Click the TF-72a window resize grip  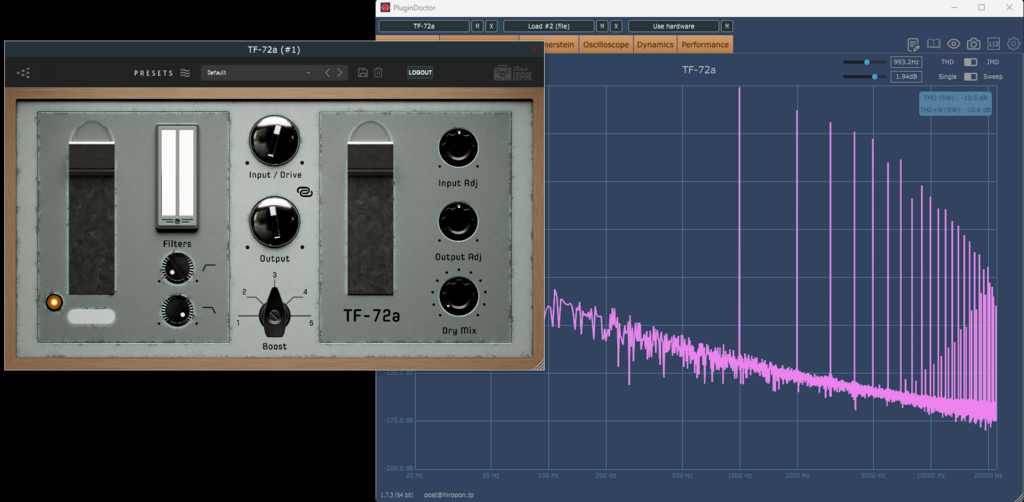(539, 366)
